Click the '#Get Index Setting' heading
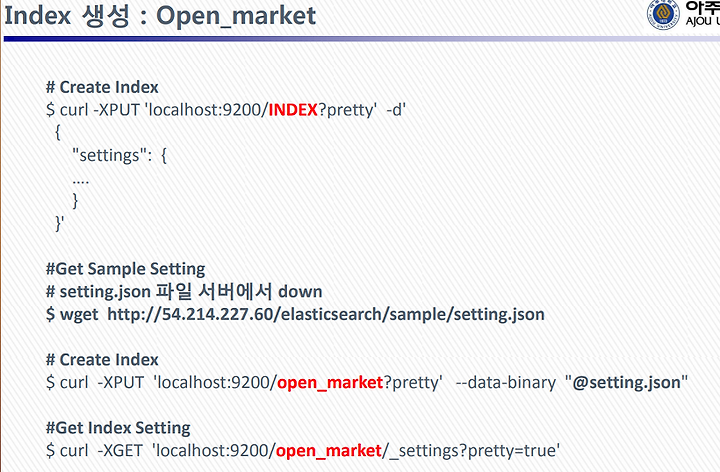720x472 pixels. (x=118, y=428)
